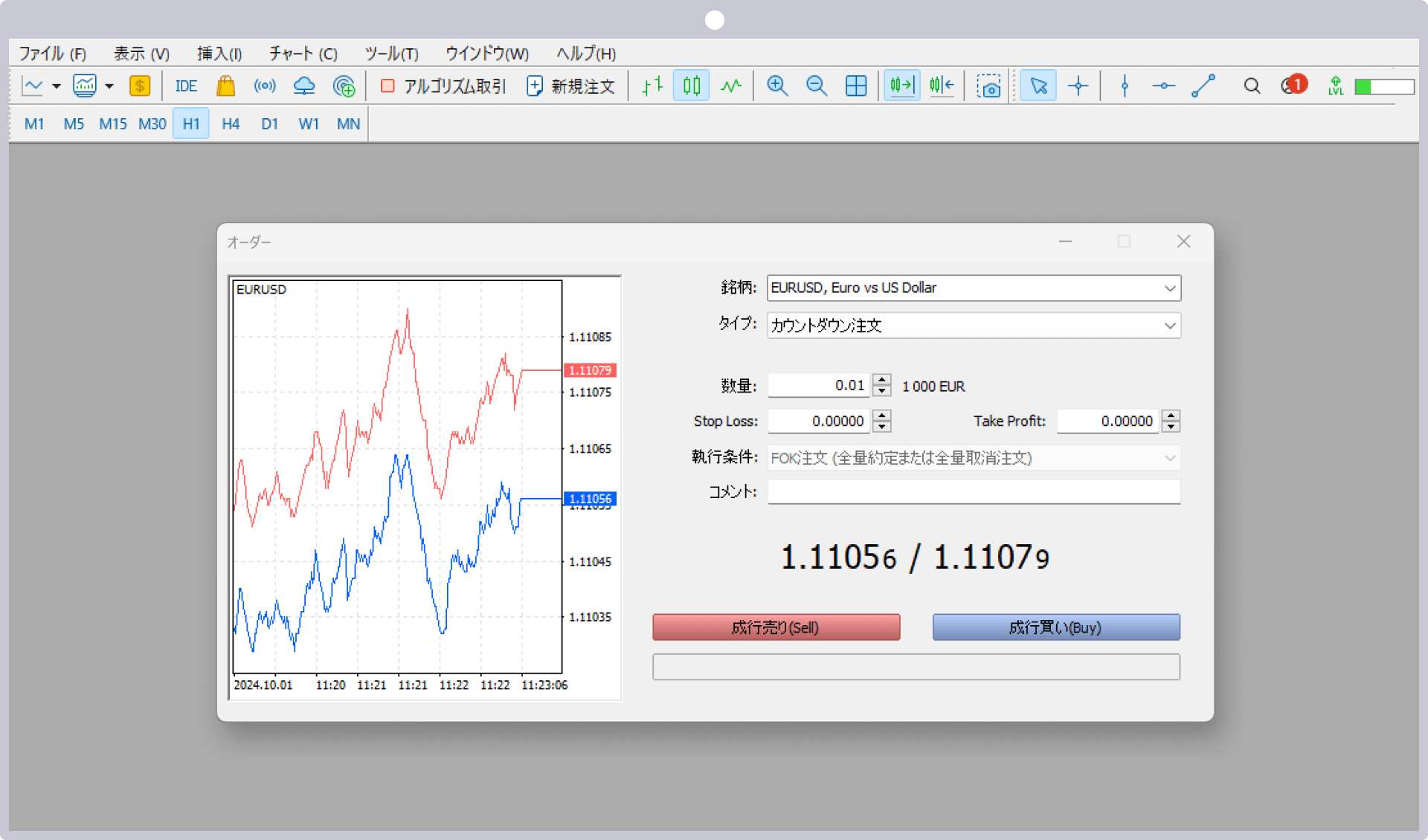Draw a vertical line tool
This screenshot has width=1428, height=840.
(1125, 86)
